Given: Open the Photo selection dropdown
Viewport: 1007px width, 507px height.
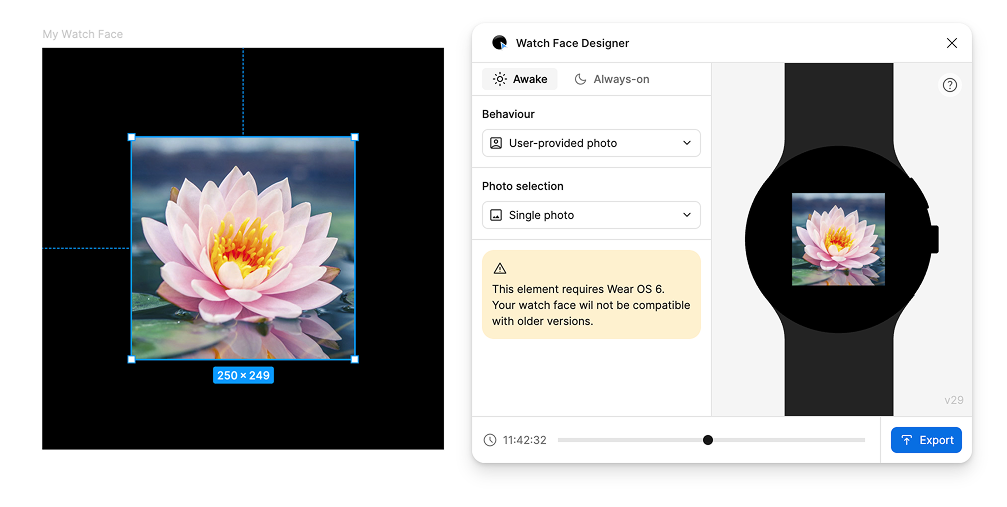Looking at the screenshot, I should pos(591,215).
